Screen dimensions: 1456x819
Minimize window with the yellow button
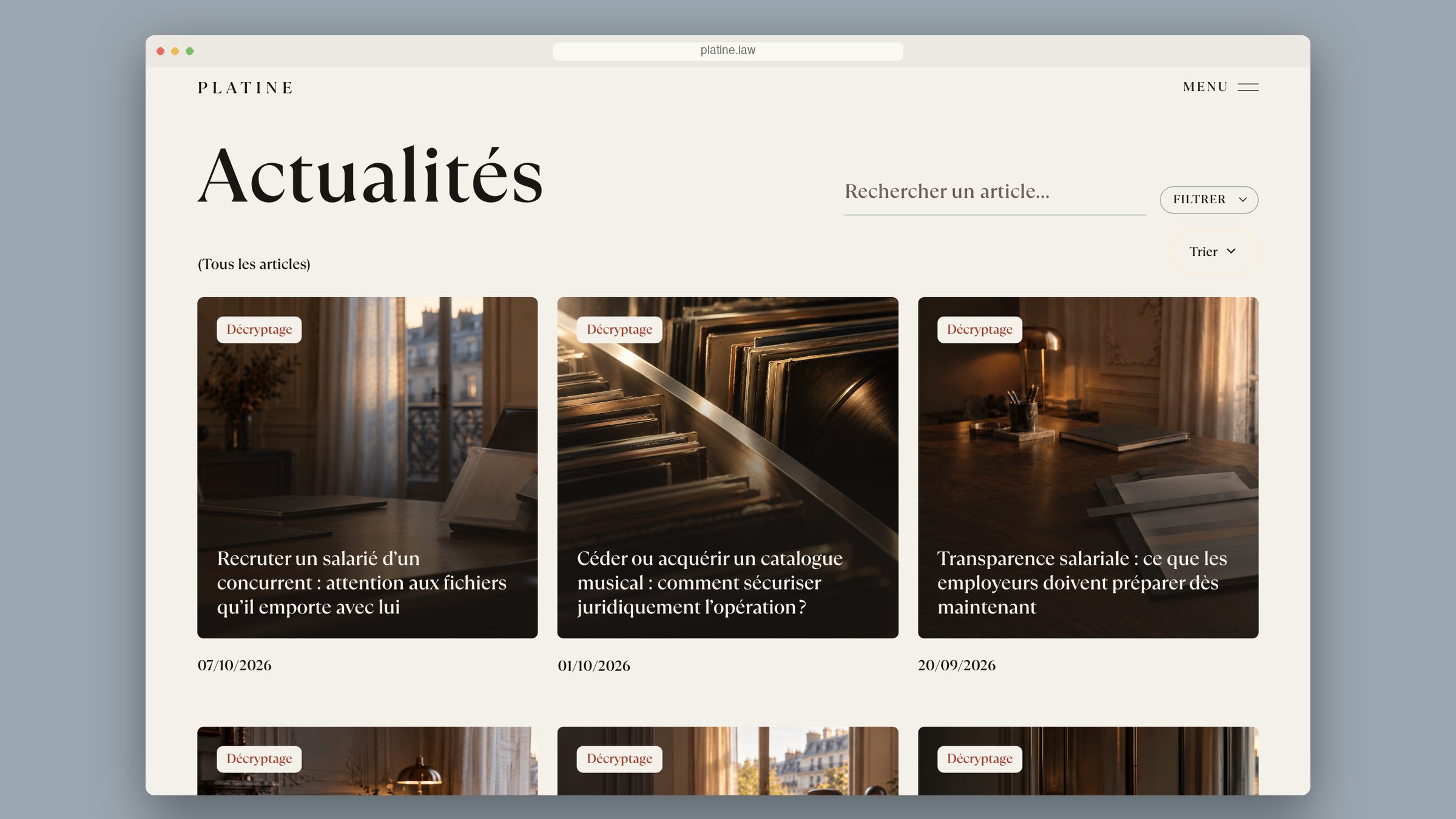(x=175, y=51)
